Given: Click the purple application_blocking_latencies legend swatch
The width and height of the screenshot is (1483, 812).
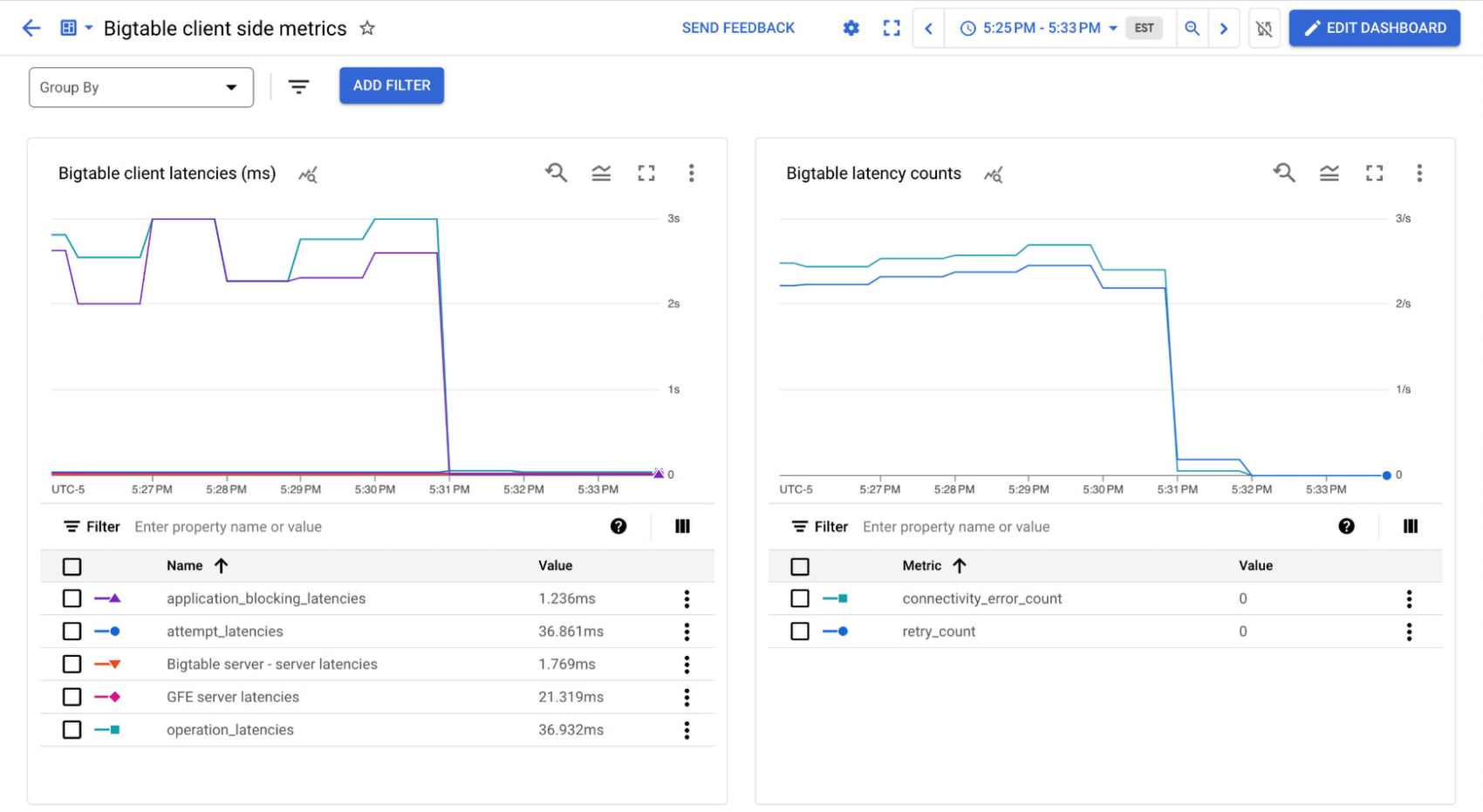Looking at the screenshot, I should point(107,598).
